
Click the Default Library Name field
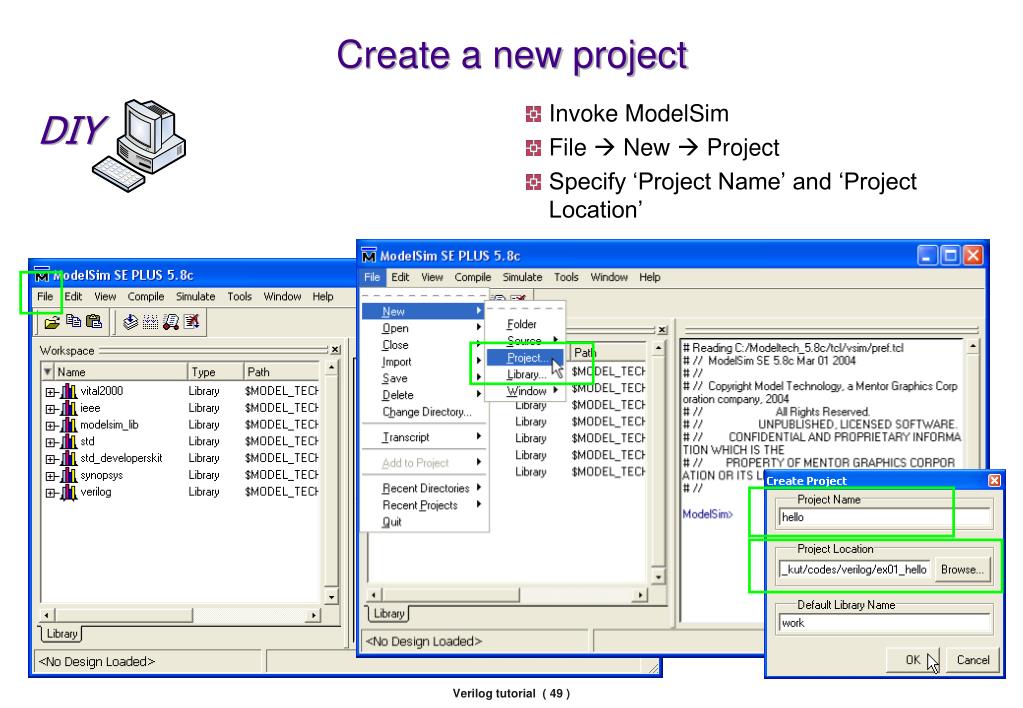pos(885,623)
